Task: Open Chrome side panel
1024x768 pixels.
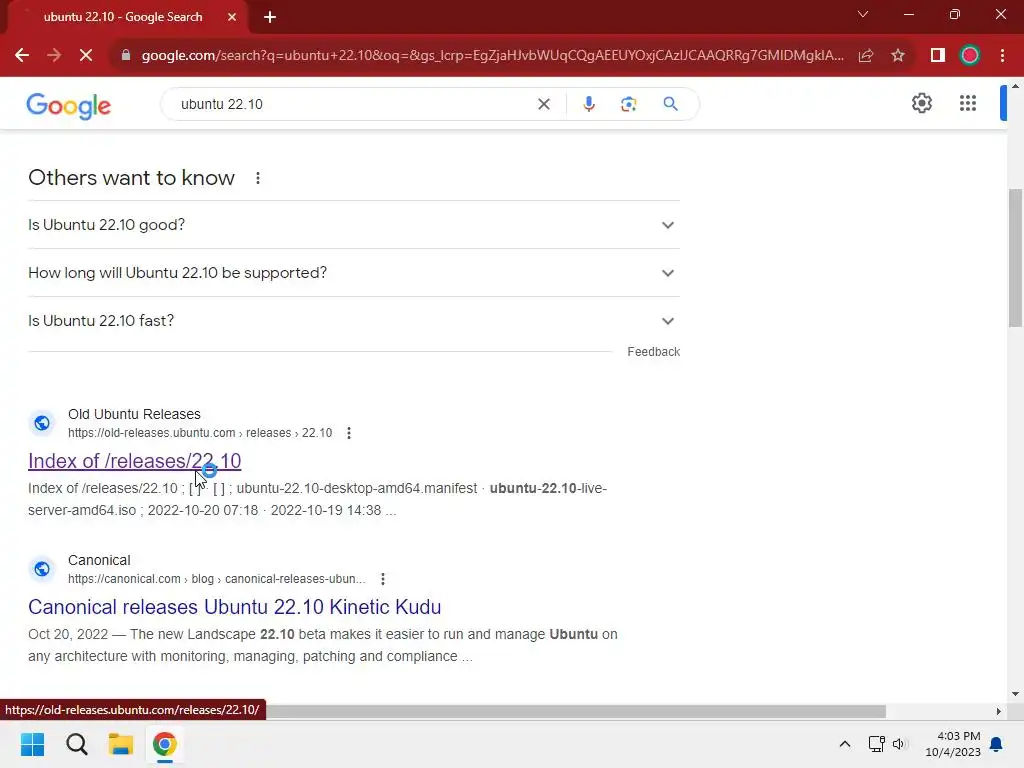Action: pos(938,56)
